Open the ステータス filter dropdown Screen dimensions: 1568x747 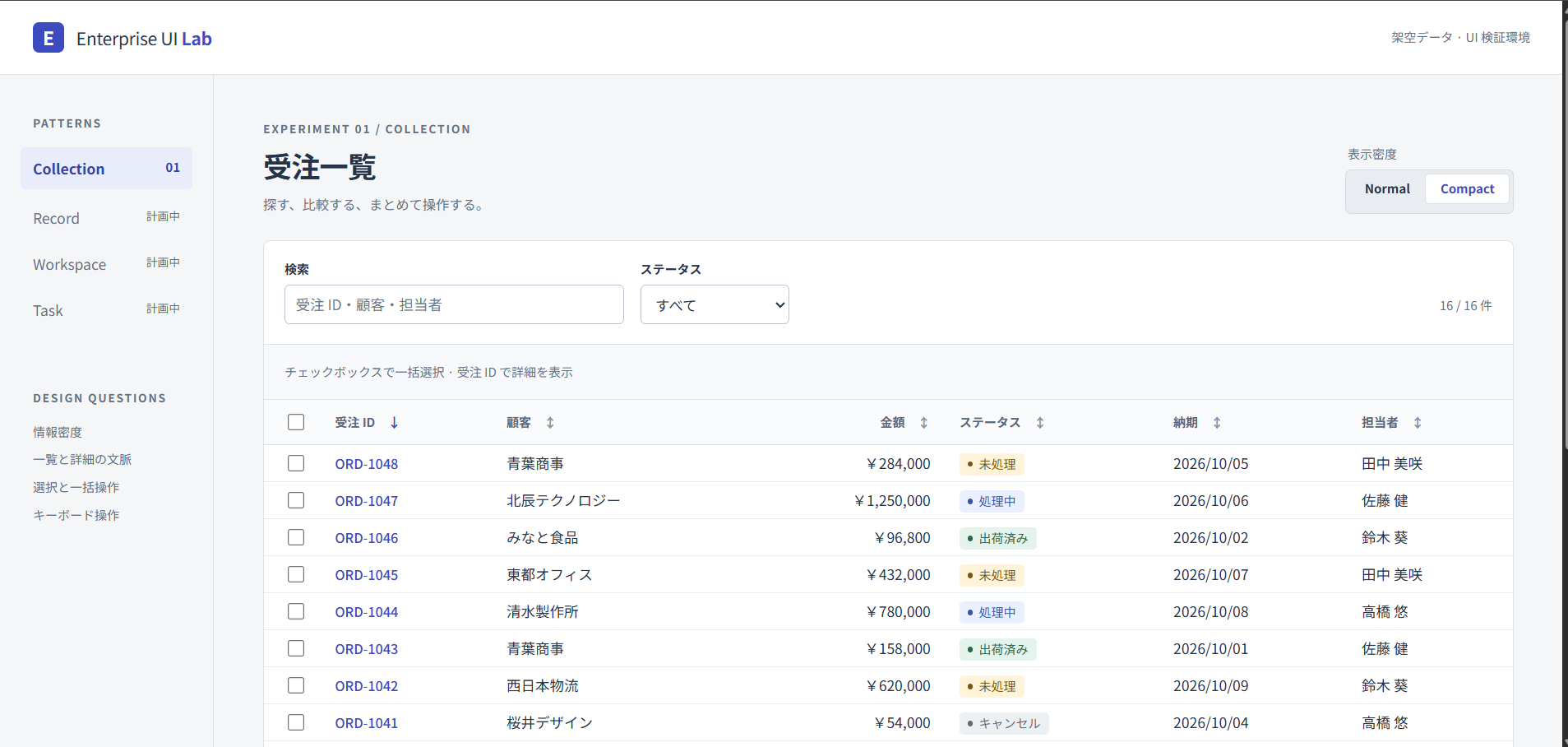point(715,304)
